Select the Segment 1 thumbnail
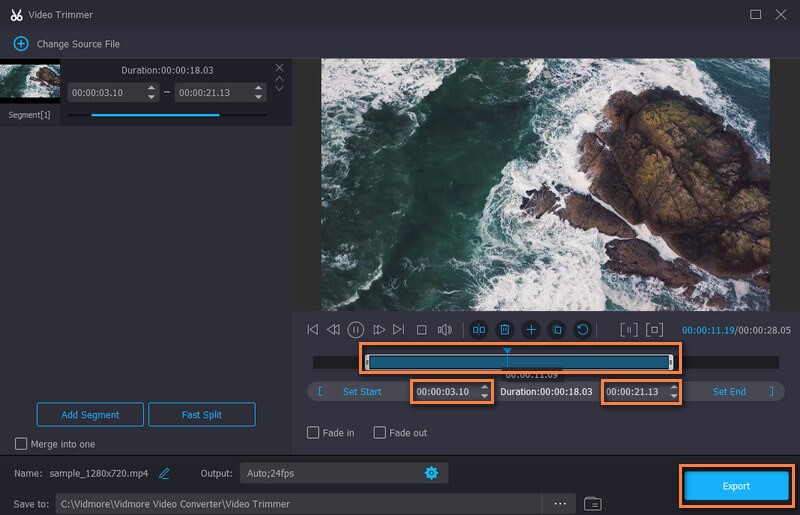 (30, 83)
